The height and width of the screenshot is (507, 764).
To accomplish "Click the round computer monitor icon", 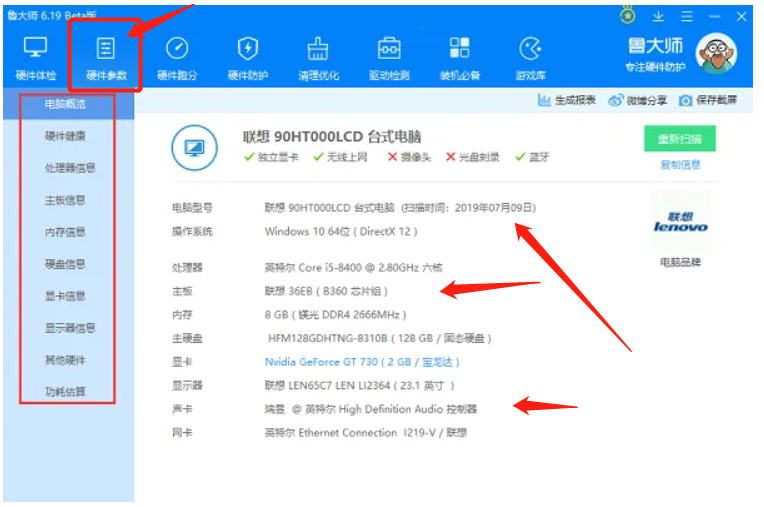I will pyautogui.click(x=194, y=148).
